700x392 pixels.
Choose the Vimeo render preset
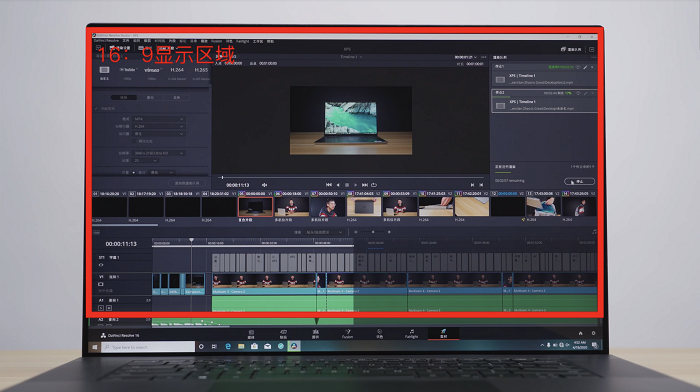point(152,70)
